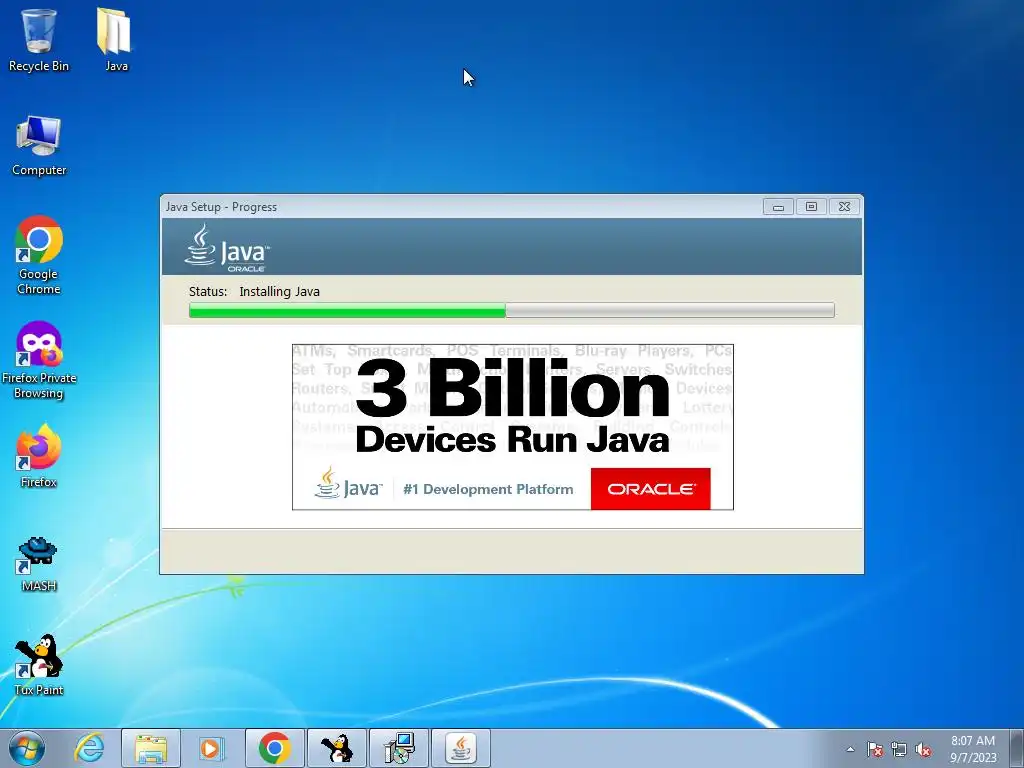
Task: Click the Java Setup taskbar button
Action: pyautogui.click(x=460, y=748)
